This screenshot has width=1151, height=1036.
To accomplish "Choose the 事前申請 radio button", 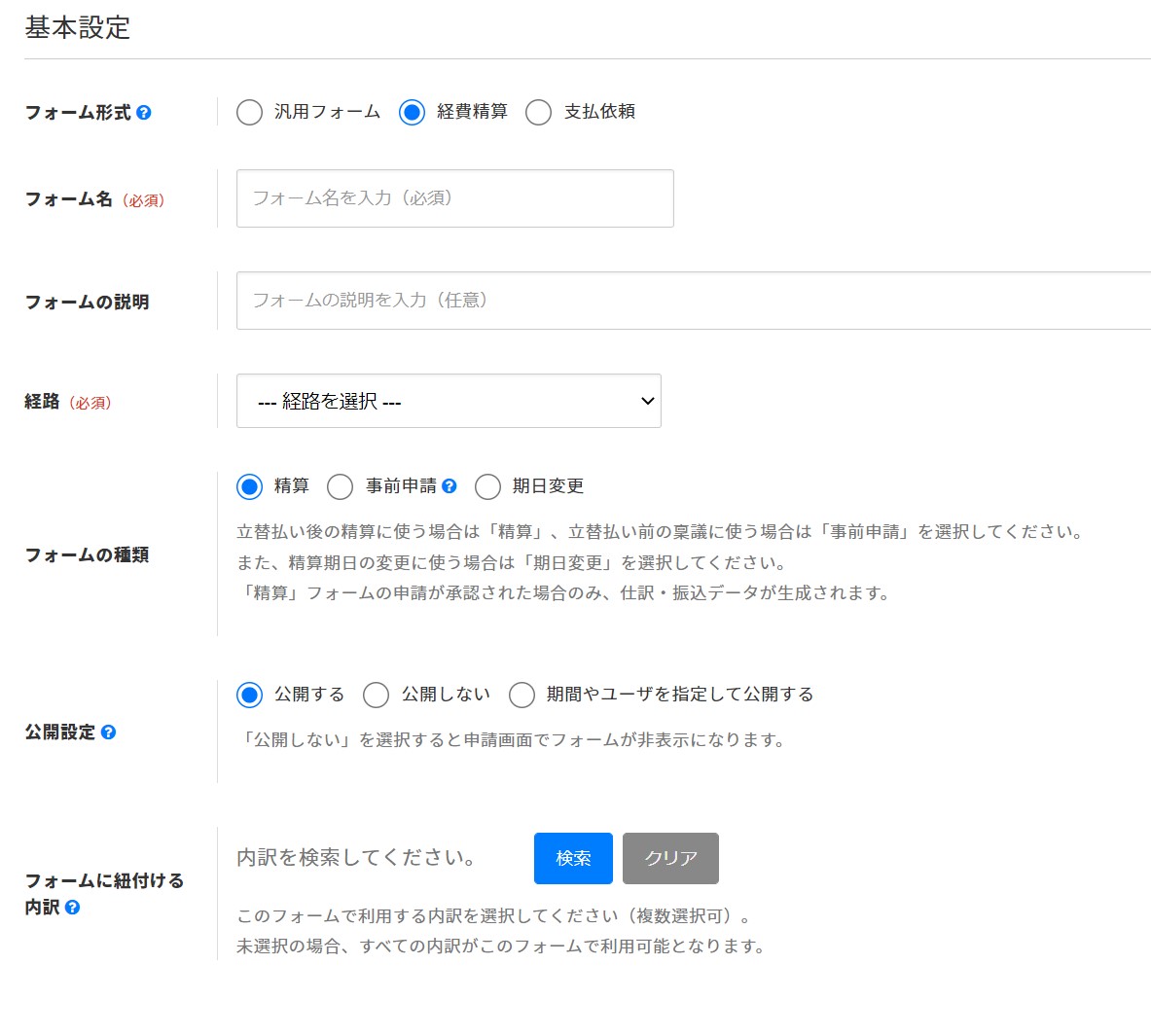I will coord(341,486).
